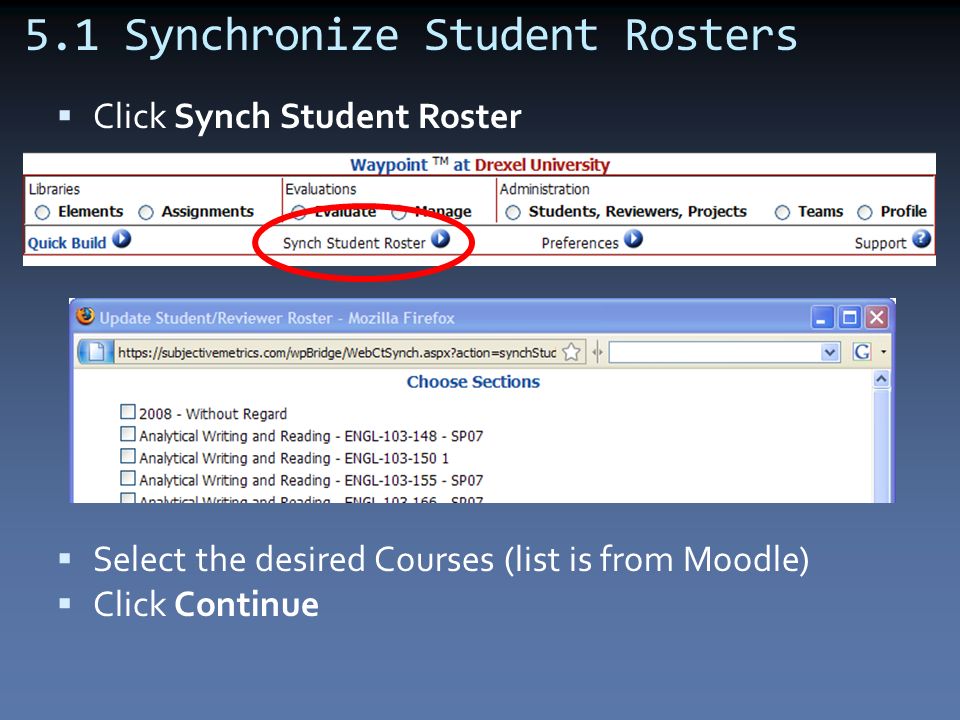Select the Manage radio button

399,212
